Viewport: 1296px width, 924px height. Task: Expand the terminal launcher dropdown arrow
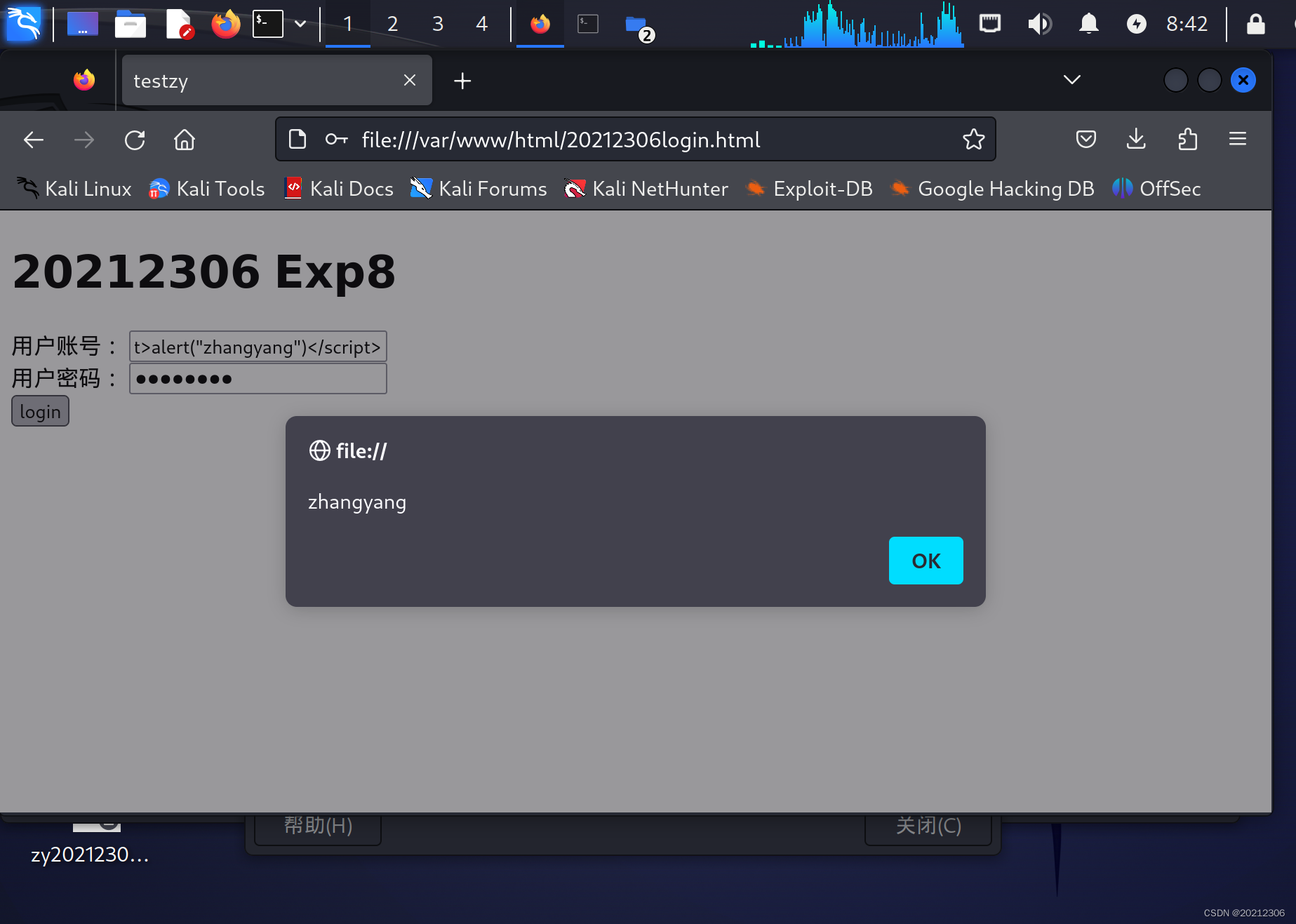[300, 24]
